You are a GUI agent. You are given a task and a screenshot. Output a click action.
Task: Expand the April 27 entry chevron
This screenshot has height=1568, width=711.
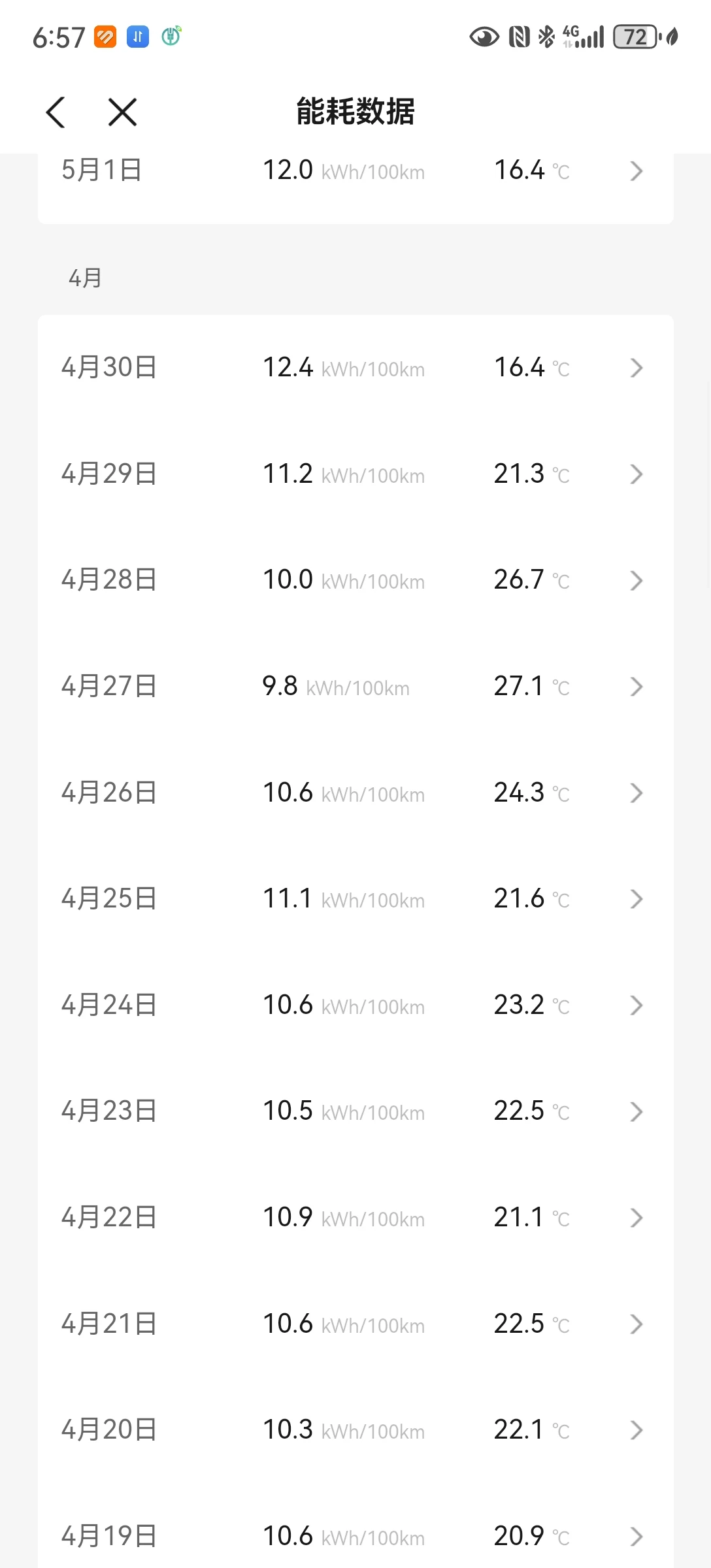(636, 687)
